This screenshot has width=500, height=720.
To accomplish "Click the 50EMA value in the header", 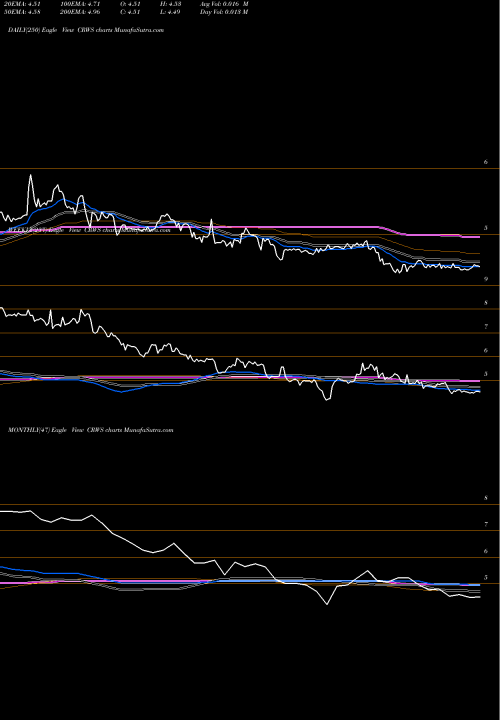I will (21, 12).
